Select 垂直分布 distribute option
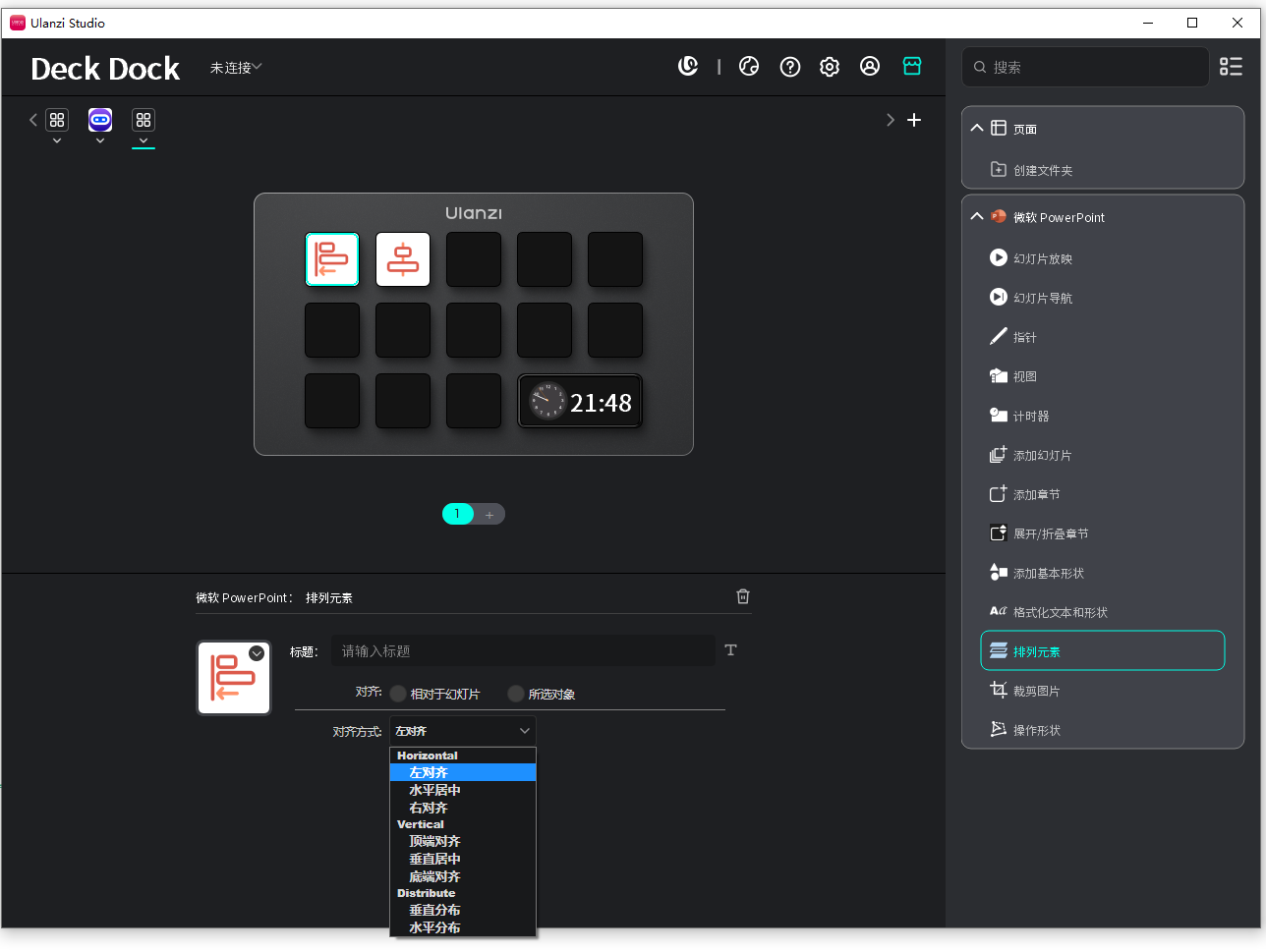The height and width of the screenshot is (952, 1266). (x=434, y=910)
